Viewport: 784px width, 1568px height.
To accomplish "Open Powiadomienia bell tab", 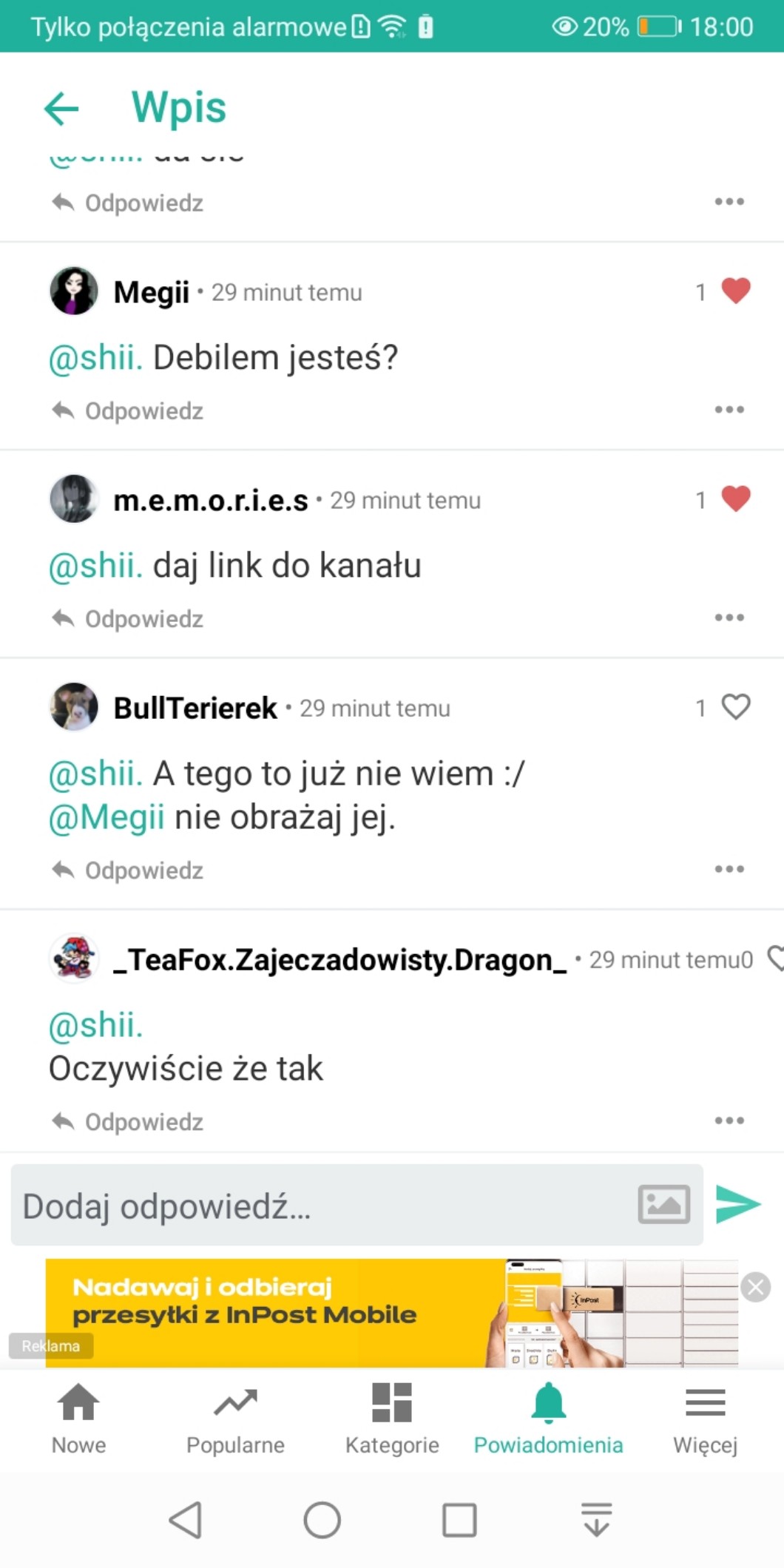I will point(548,1418).
